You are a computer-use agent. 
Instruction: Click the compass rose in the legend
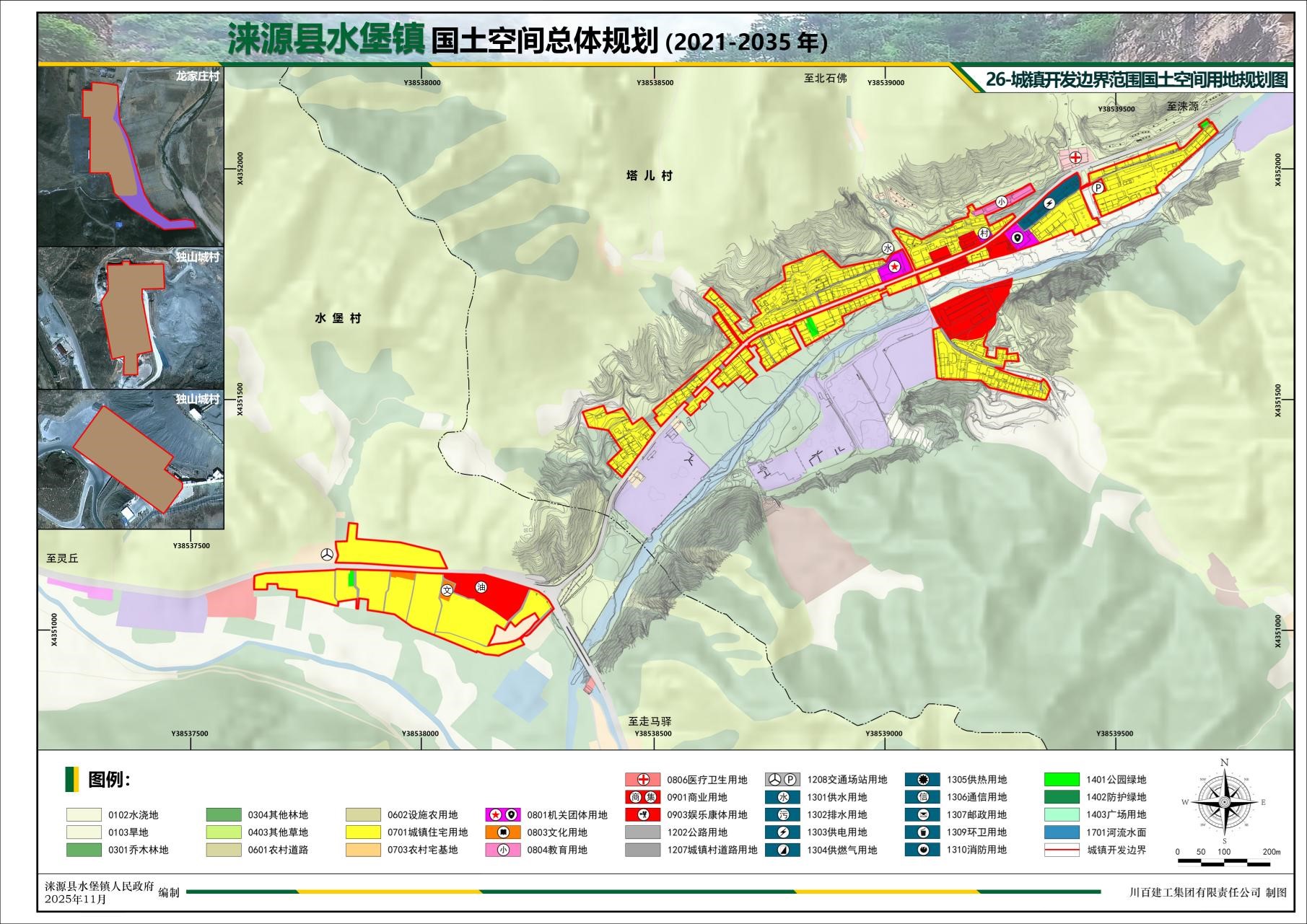coord(1224,802)
